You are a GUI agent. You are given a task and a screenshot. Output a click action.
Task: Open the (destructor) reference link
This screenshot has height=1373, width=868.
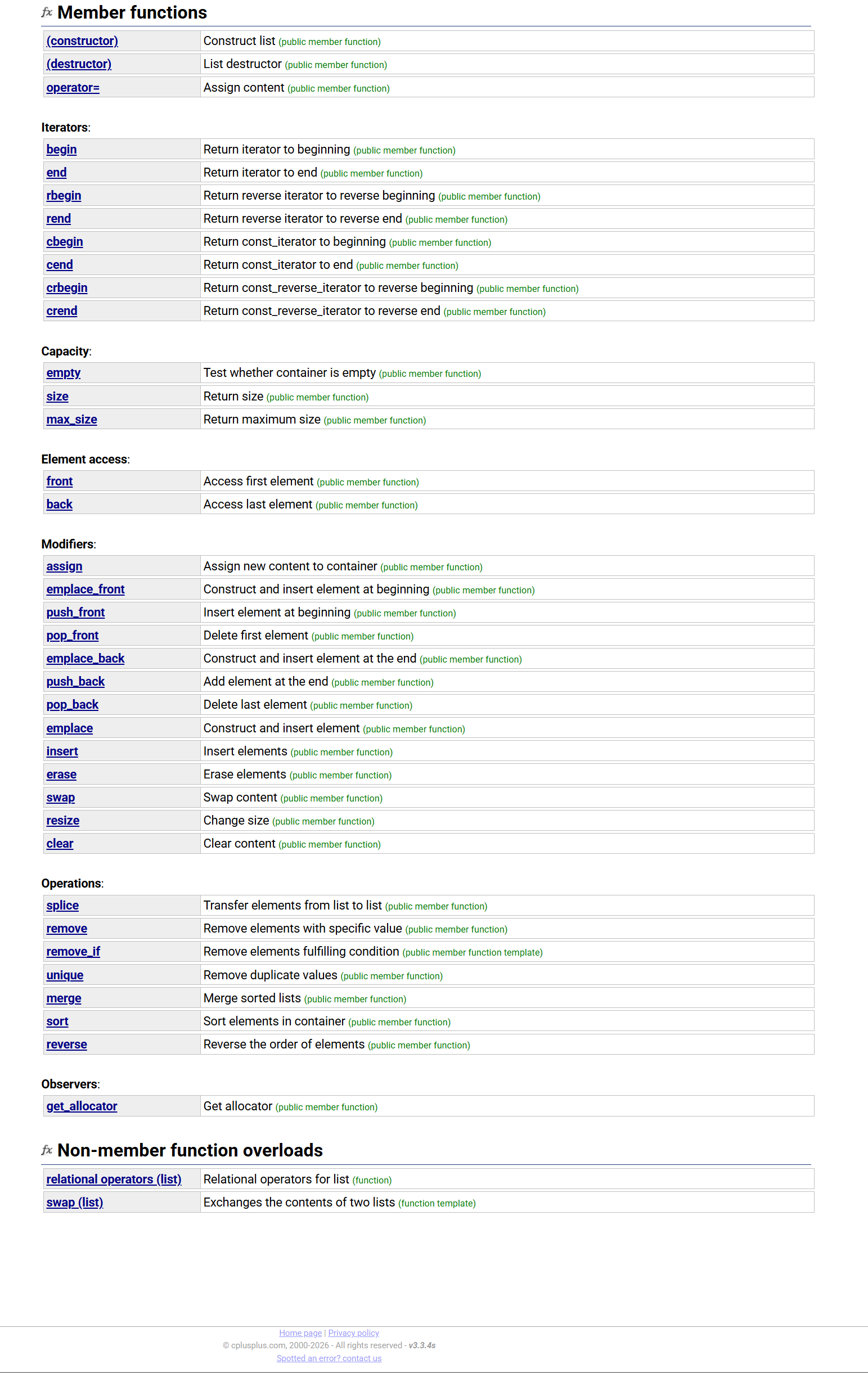tap(79, 64)
